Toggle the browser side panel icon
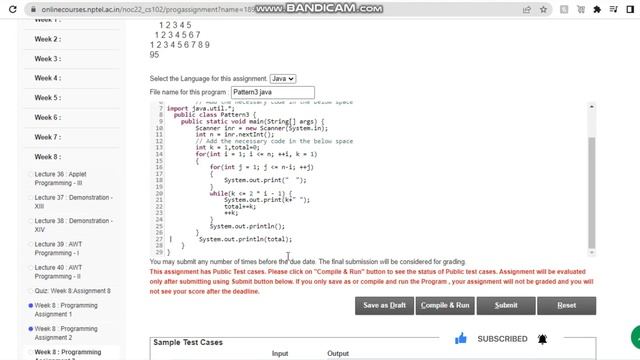640x360 pixels. (630, 9)
